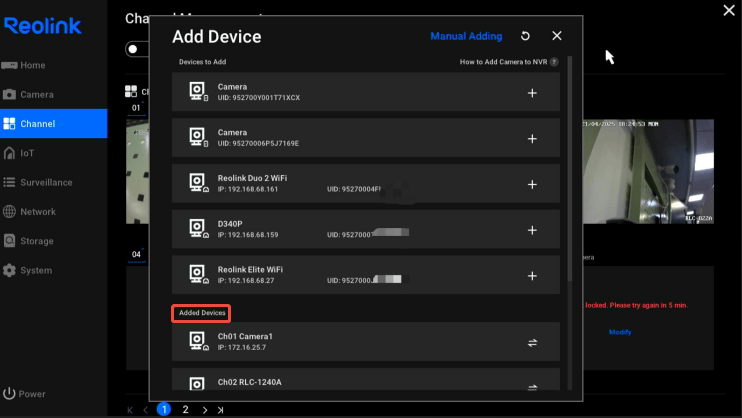Click the Power button
742x418 pixels.
(x=25, y=393)
